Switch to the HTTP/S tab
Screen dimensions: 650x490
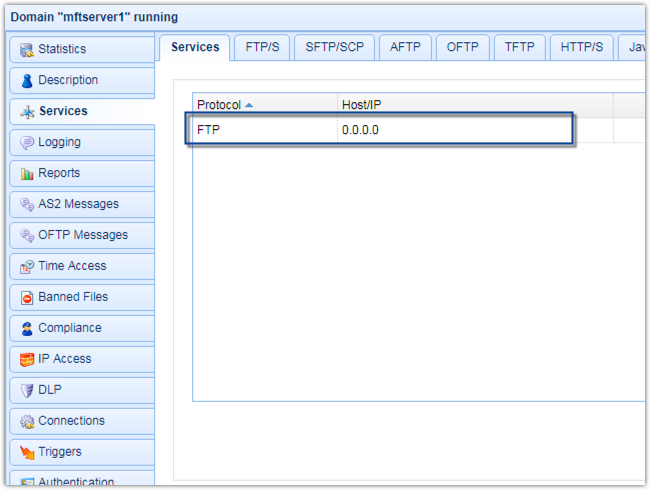click(x=582, y=47)
